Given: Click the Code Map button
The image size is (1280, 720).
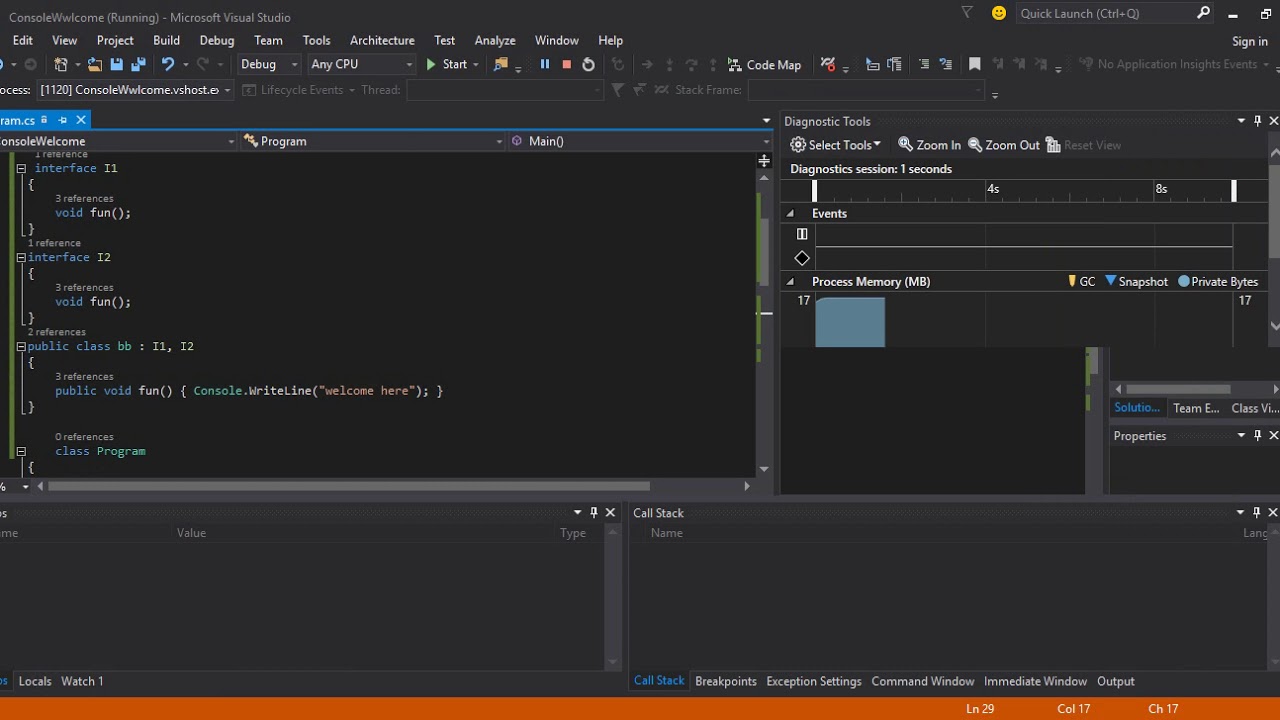Looking at the screenshot, I should 764,64.
